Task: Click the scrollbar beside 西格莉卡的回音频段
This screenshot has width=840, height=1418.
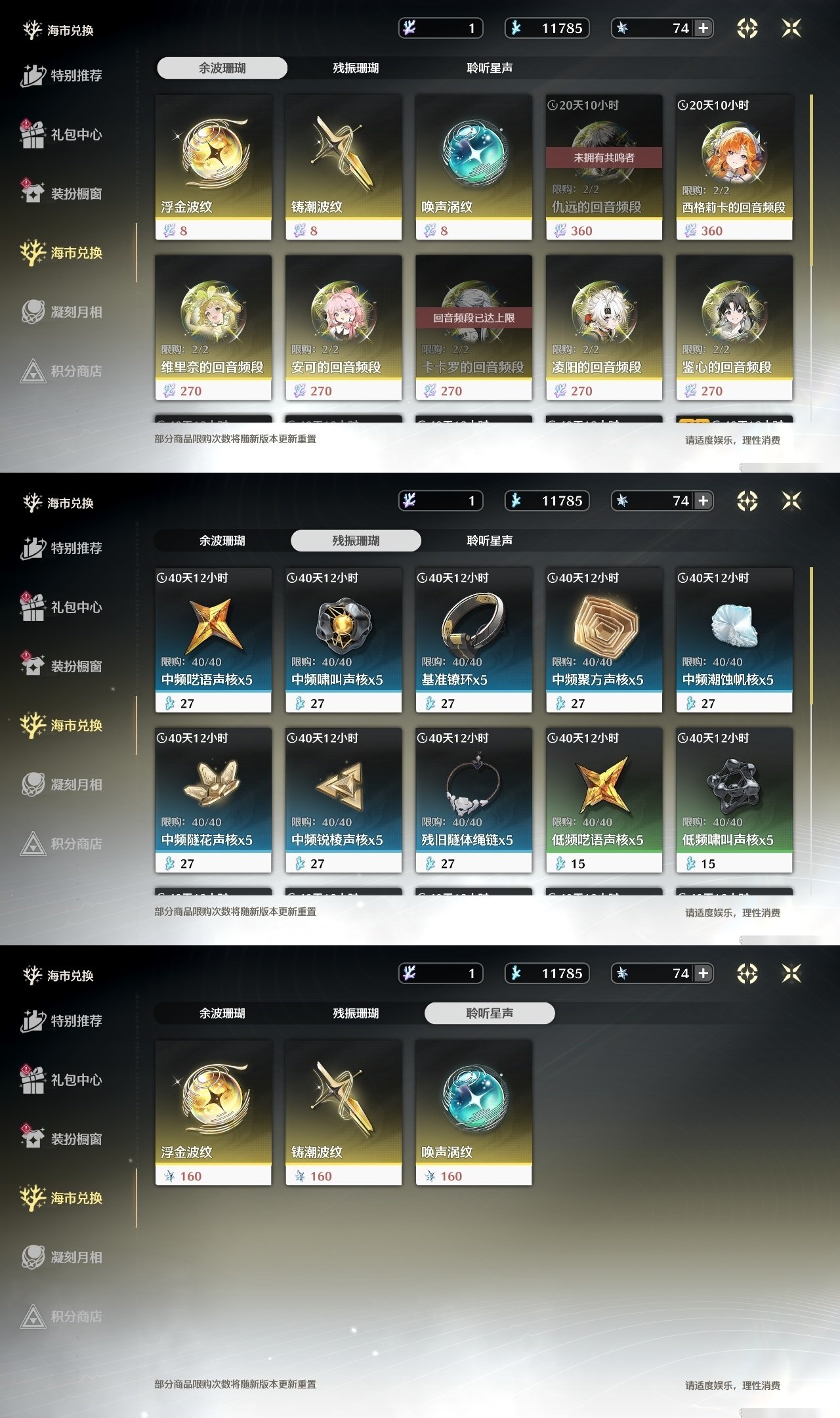Action: 812,181
